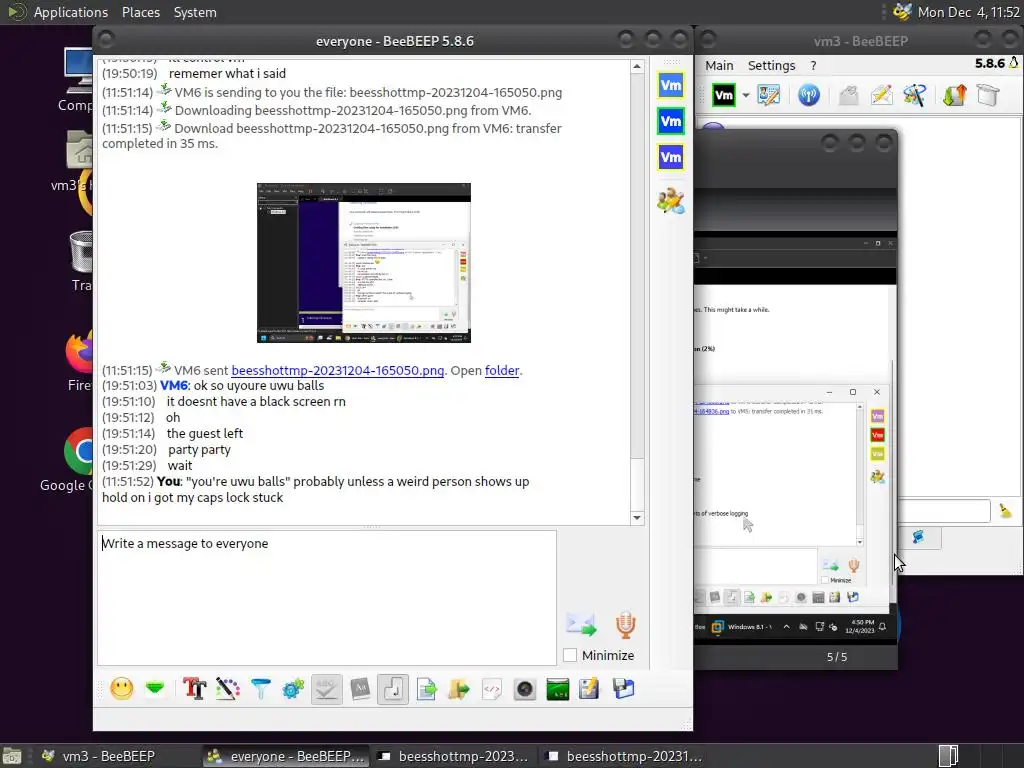Open the Applications menu
Screen dimensions: 1024x768
click(x=71, y=12)
